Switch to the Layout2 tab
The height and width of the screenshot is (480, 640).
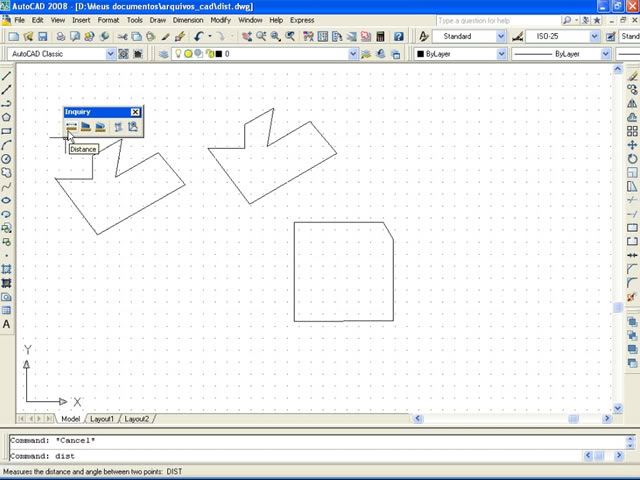click(x=136, y=419)
